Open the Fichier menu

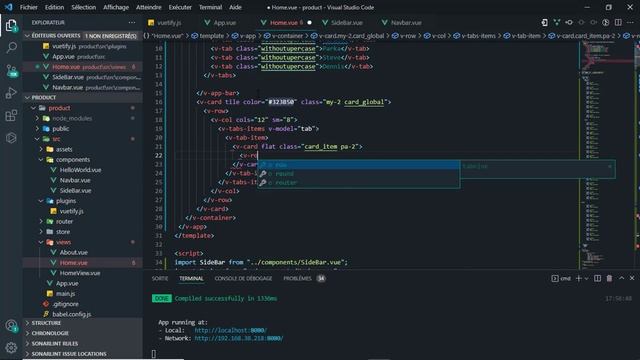(x=29, y=7)
